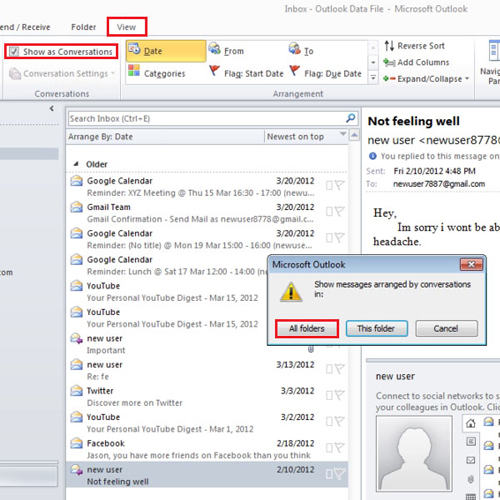Expand the arrangement gallery's More arrow
This screenshot has width=500, height=500.
pyautogui.click(x=373, y=78)
